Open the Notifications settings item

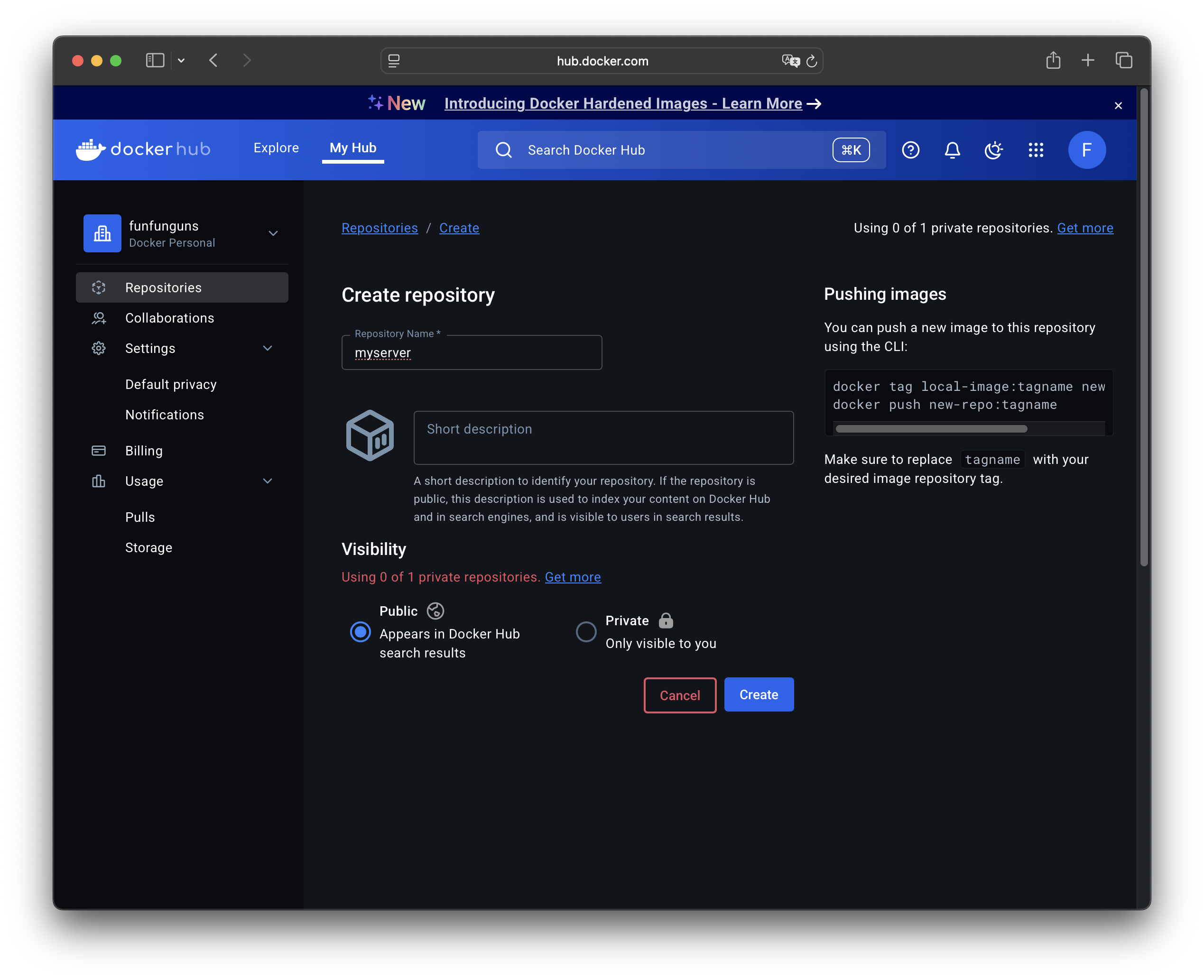(x=164, y=415)
